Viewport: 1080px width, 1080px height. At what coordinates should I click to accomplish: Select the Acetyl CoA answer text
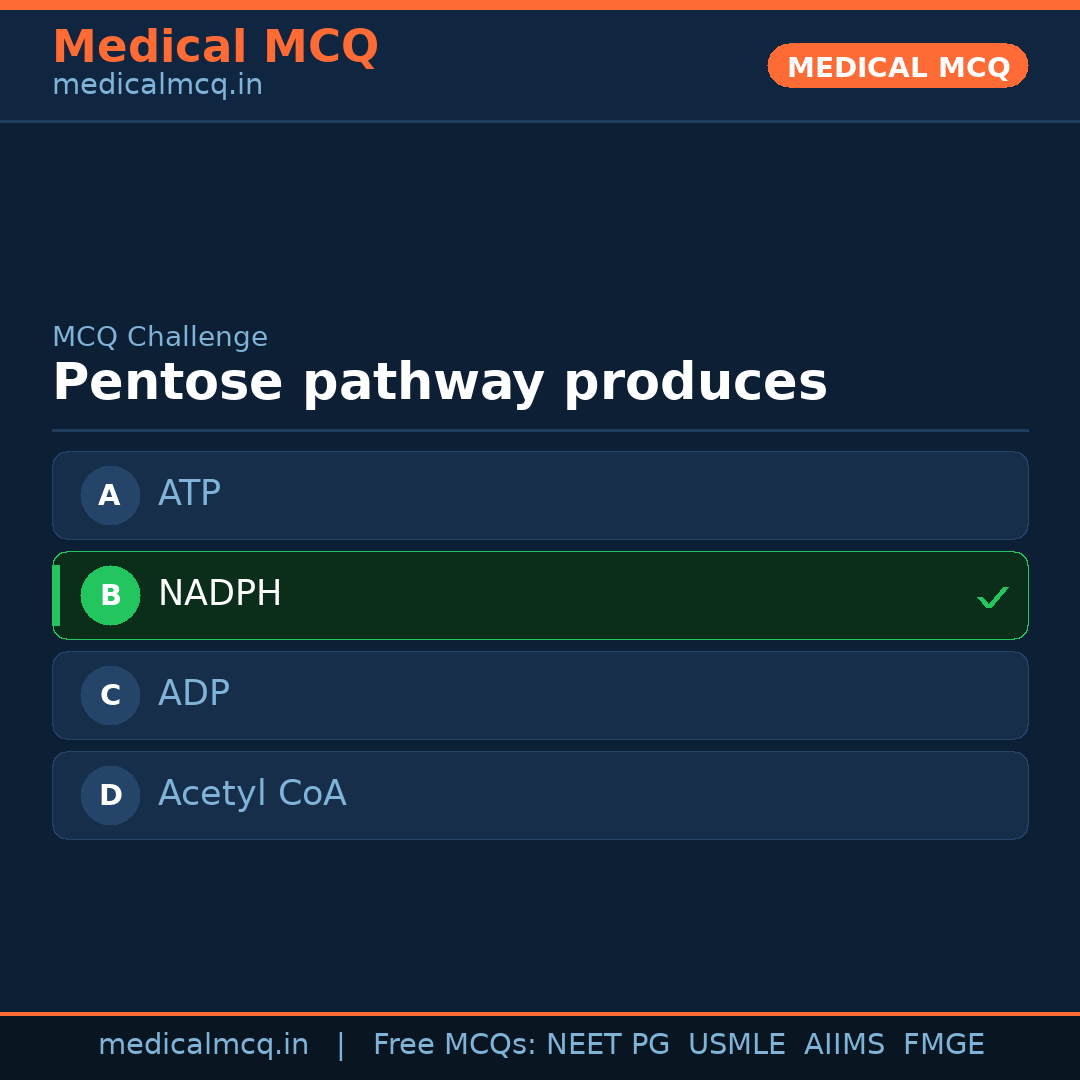pos(252,794)
